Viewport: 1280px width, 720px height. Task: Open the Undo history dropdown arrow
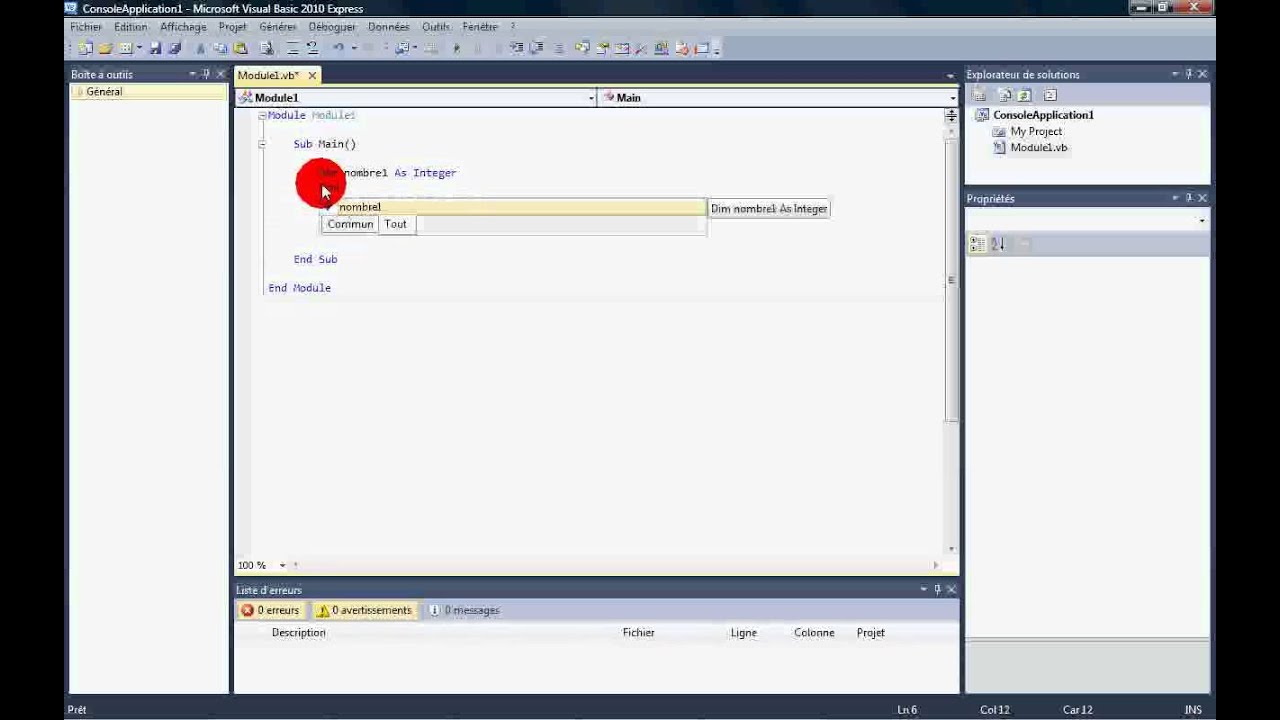(353, 48)
